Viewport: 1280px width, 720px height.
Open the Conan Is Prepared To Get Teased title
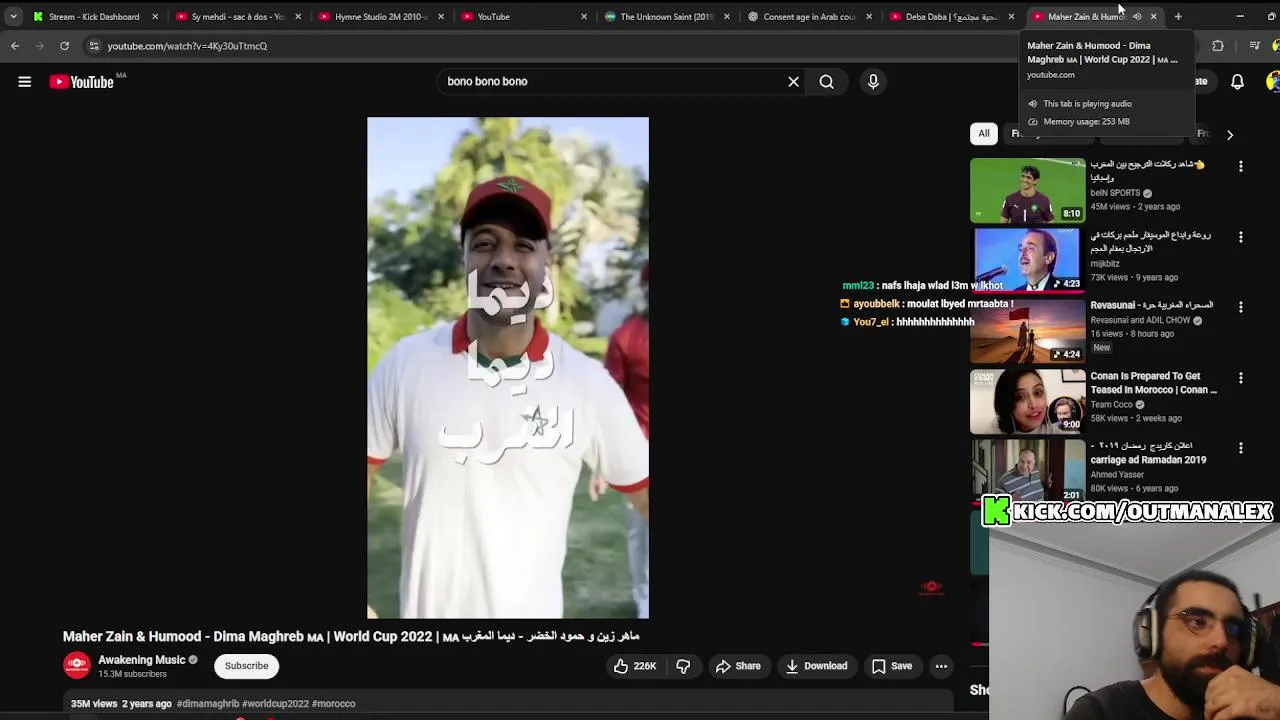[x=1153, y=383]
